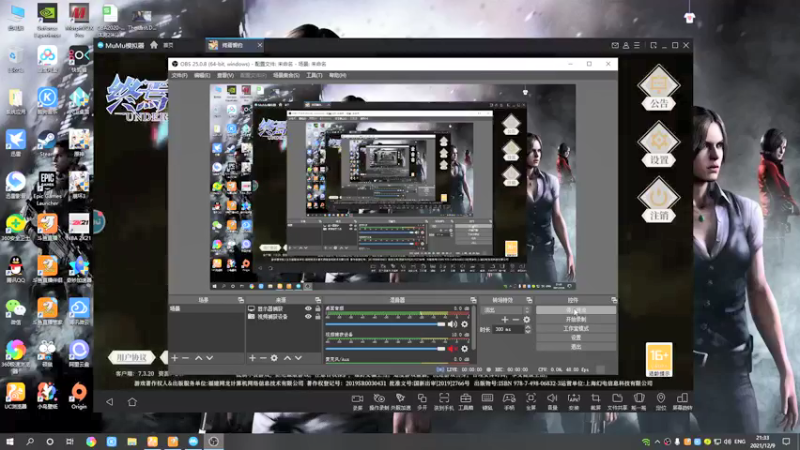Open OBS Tools (工具) menu
This screenshot has width=800, height=450.
pyautogui.click(x=314, y=76)
